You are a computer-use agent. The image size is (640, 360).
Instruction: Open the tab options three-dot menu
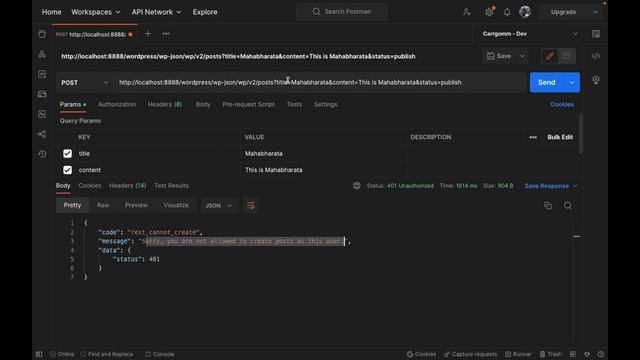tap(166, 34)
